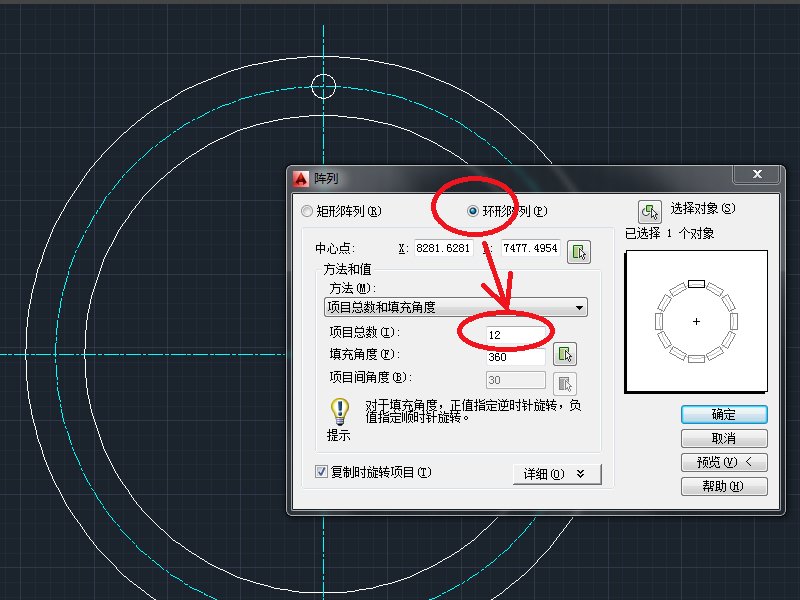Select the 填充角度 value field showing 360
800x600 pixels.
515,355
